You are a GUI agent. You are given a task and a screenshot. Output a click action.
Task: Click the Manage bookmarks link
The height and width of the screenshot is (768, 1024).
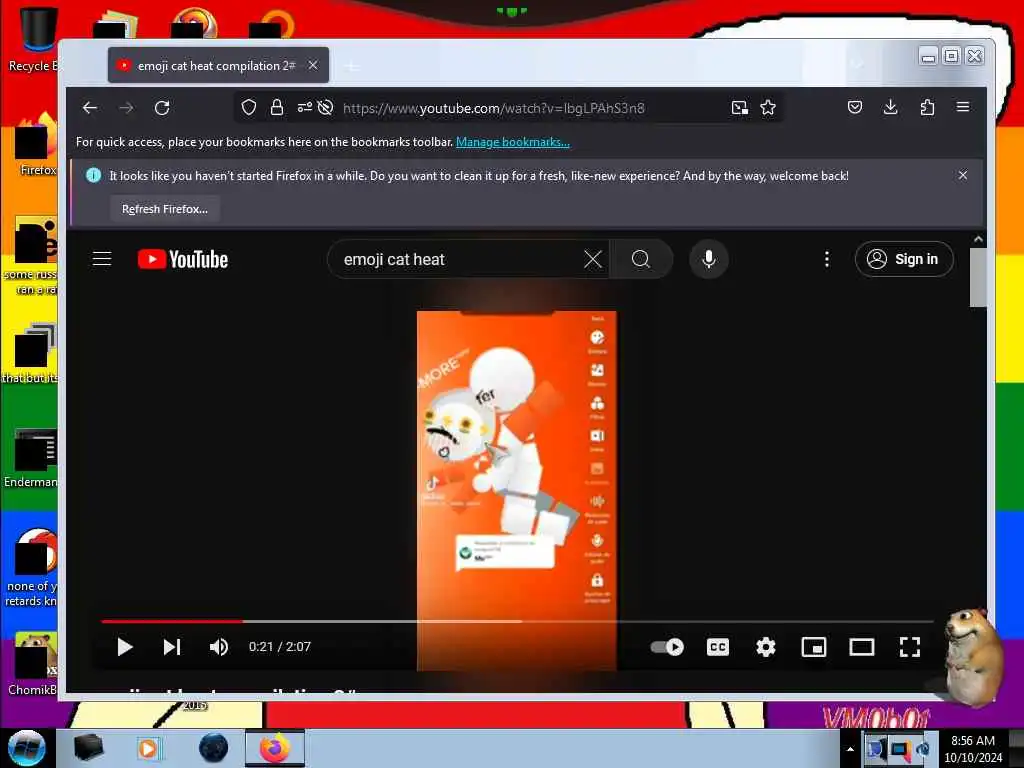point(513,142)
